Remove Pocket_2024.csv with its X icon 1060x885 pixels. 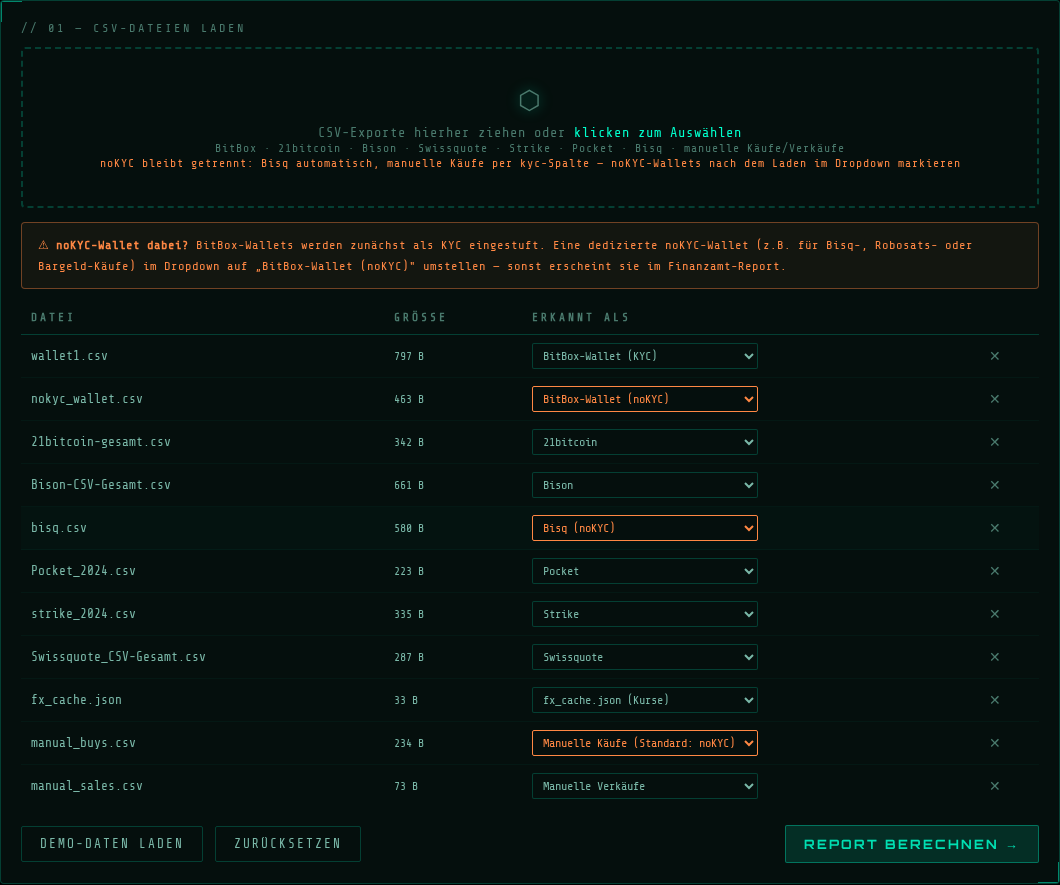point(994,571)
